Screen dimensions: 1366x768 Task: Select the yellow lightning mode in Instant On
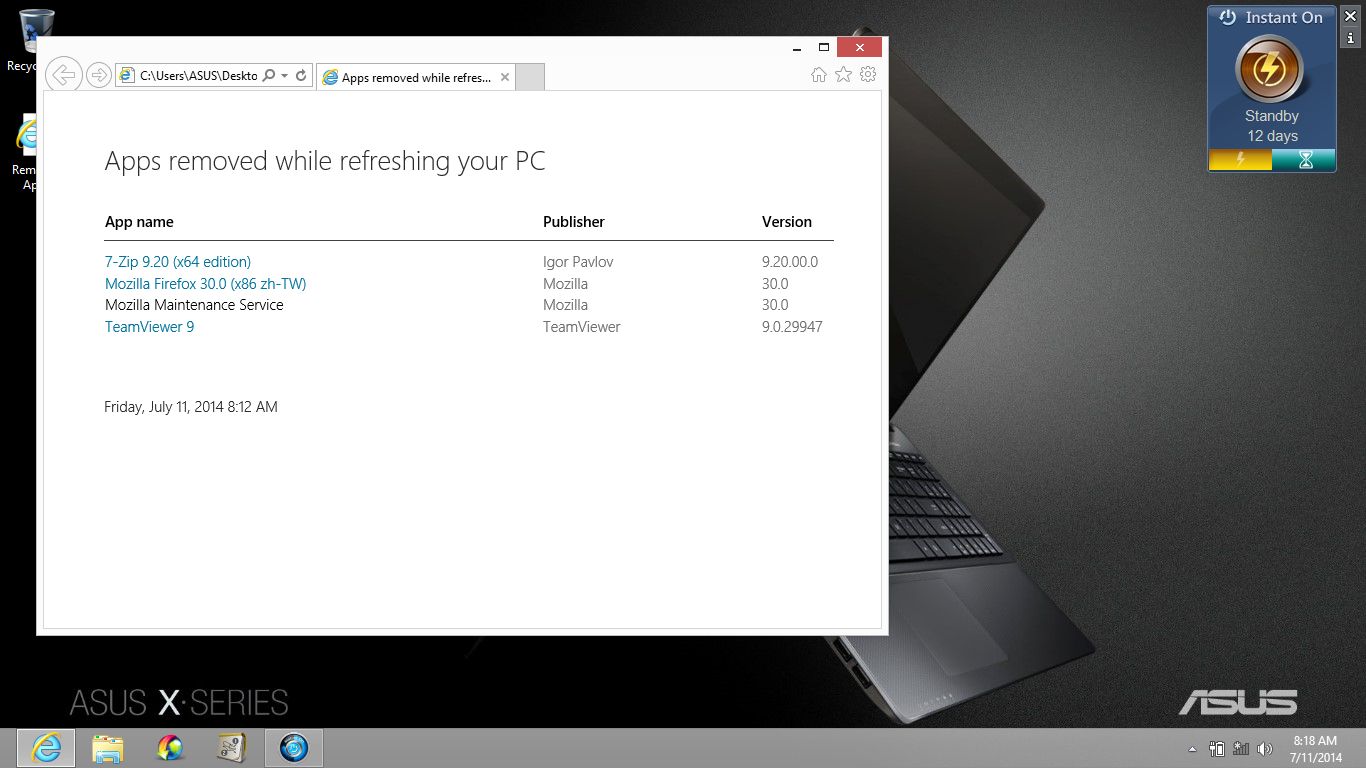[1240, 160]
